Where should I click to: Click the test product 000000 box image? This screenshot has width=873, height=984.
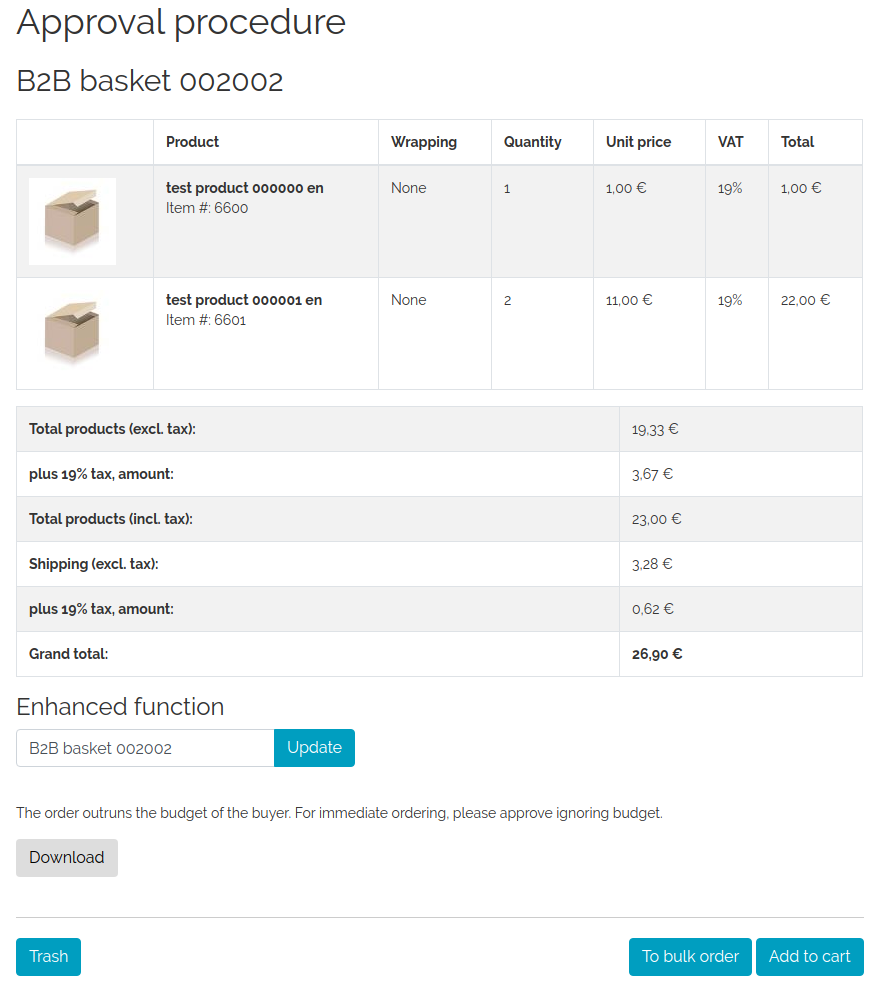[72, 221]
